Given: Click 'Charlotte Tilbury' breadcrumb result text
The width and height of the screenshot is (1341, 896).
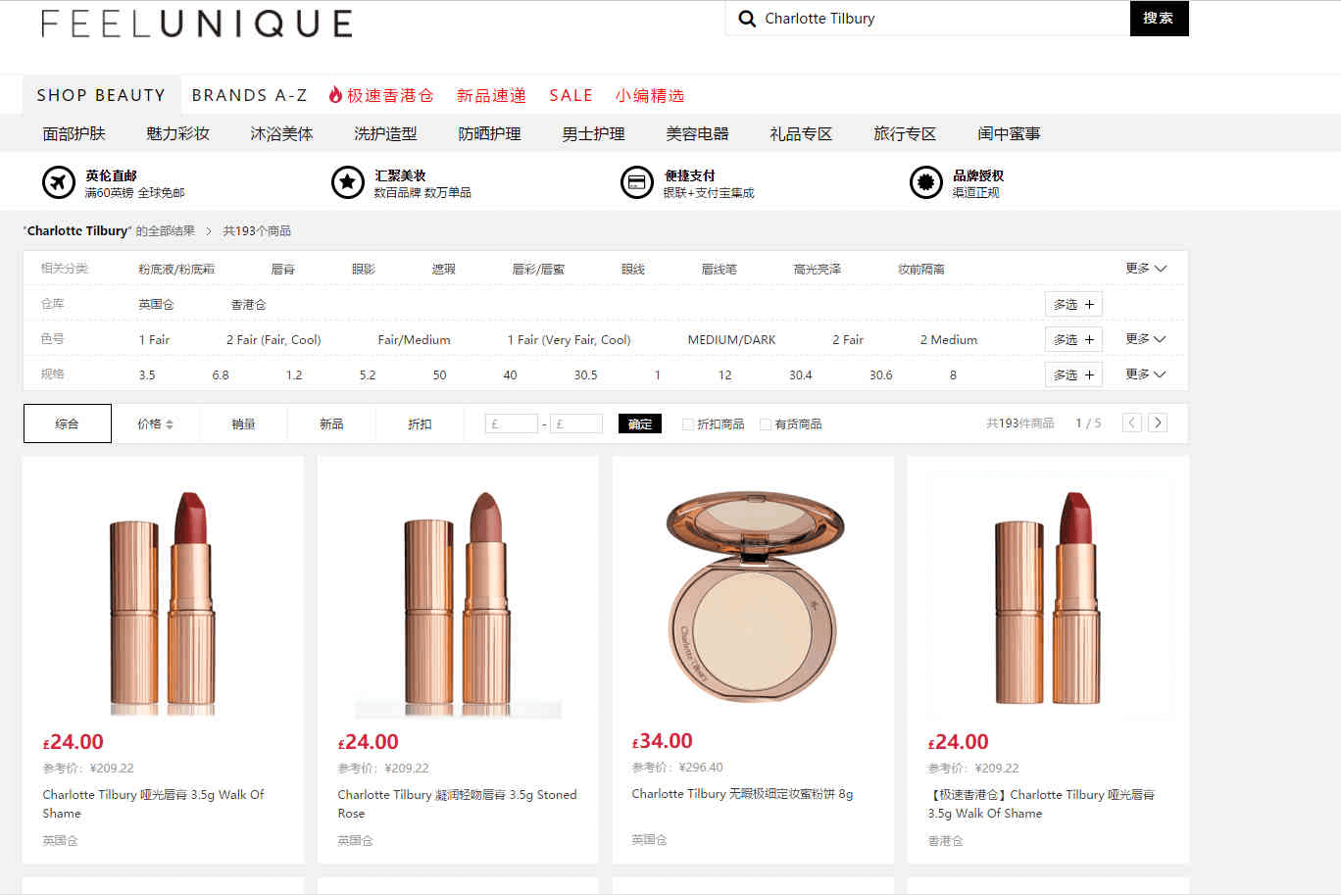Looking at the screenshot, I should (77, 231).
